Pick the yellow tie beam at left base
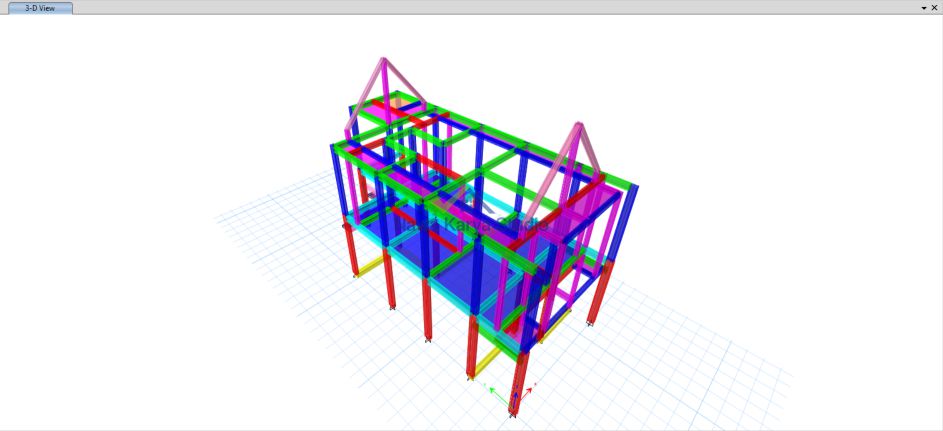The height and width of the screenshot is (431, 943). point(372,264)
